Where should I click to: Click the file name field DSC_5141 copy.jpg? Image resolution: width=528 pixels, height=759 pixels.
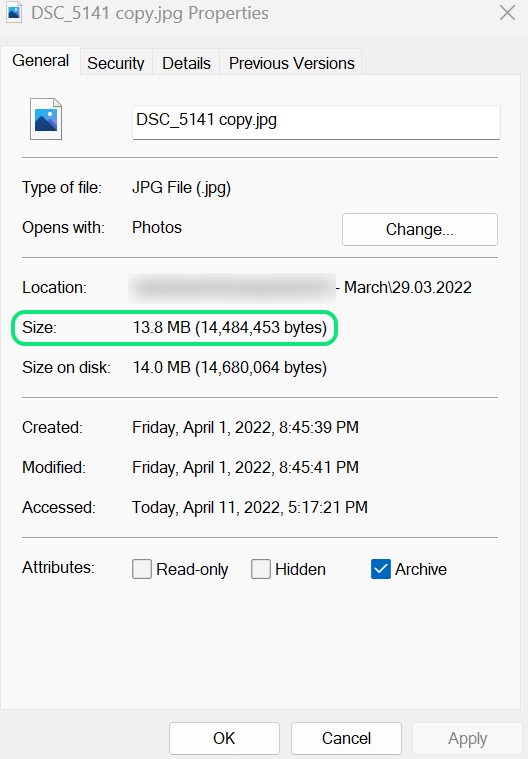coord(316,122)
